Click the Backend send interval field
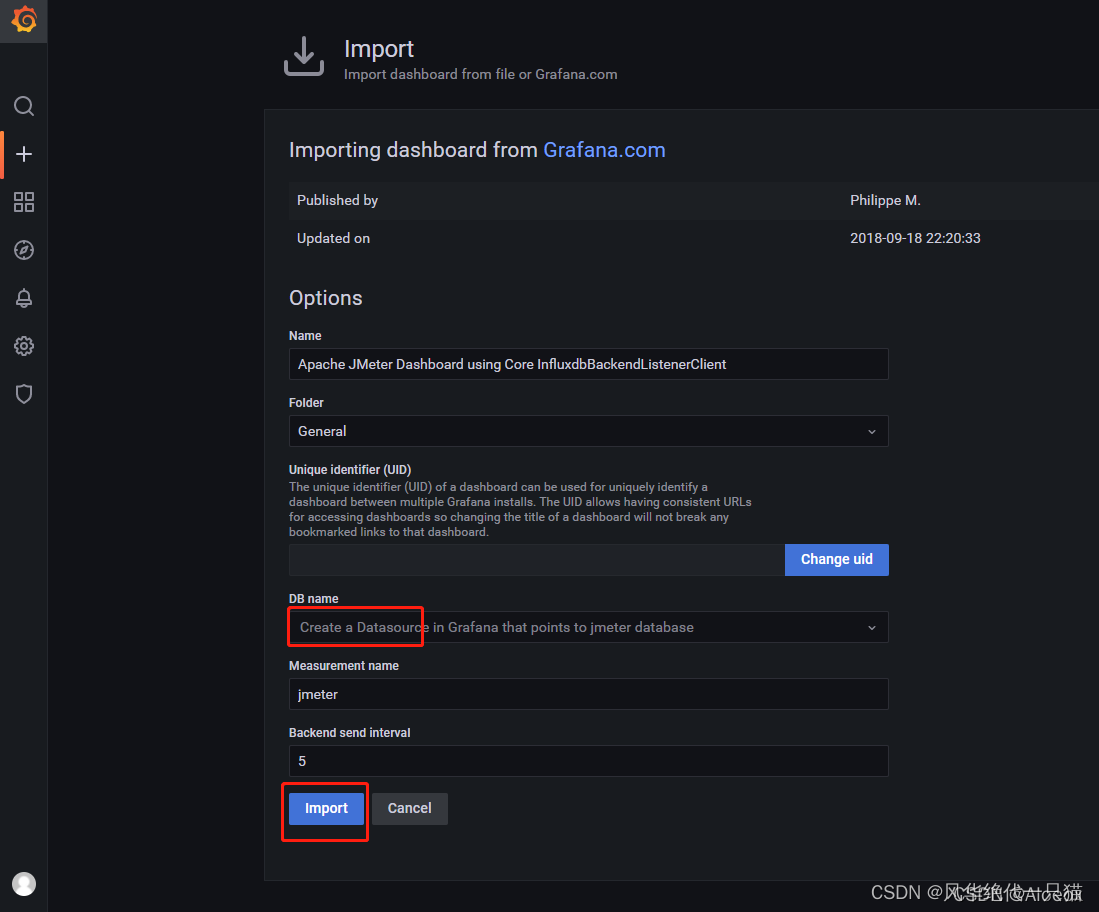Image resolution: width=1099 pixels, height=912 pixels. (x=588, y=761)
